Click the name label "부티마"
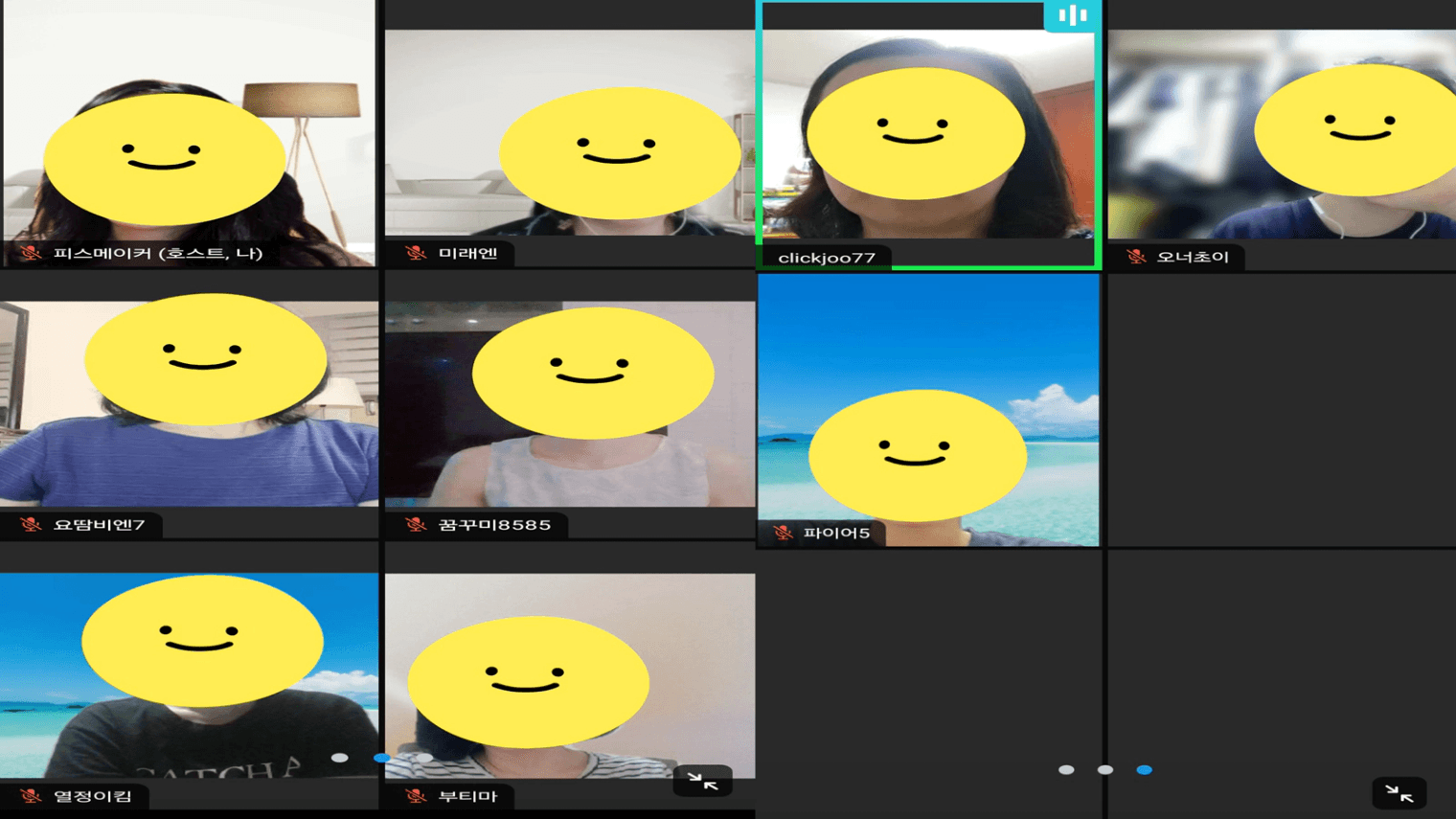The image size is (1456, 819). [x=468, y=796]
